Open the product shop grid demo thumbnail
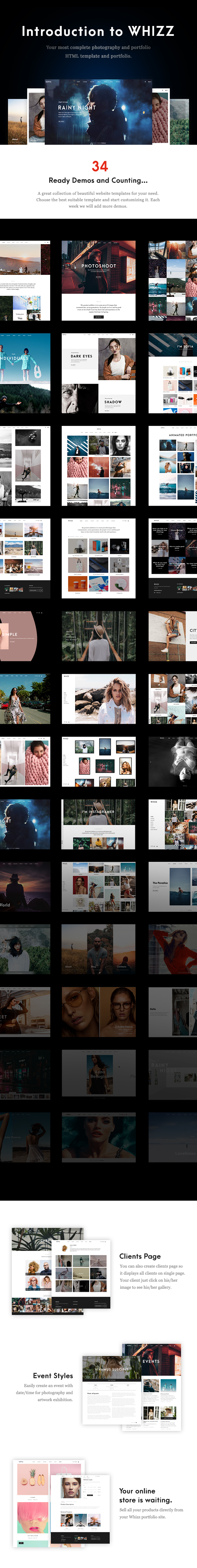 (98, 558)
